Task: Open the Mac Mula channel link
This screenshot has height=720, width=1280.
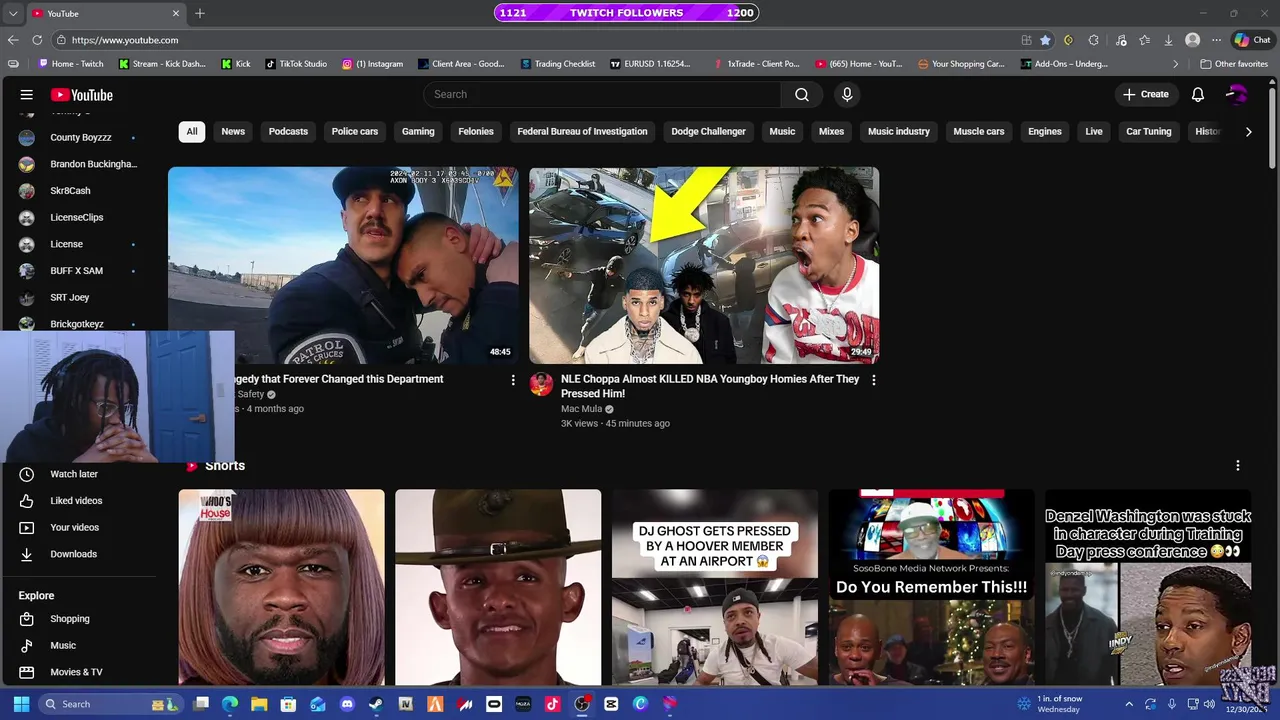Action: 581,409
